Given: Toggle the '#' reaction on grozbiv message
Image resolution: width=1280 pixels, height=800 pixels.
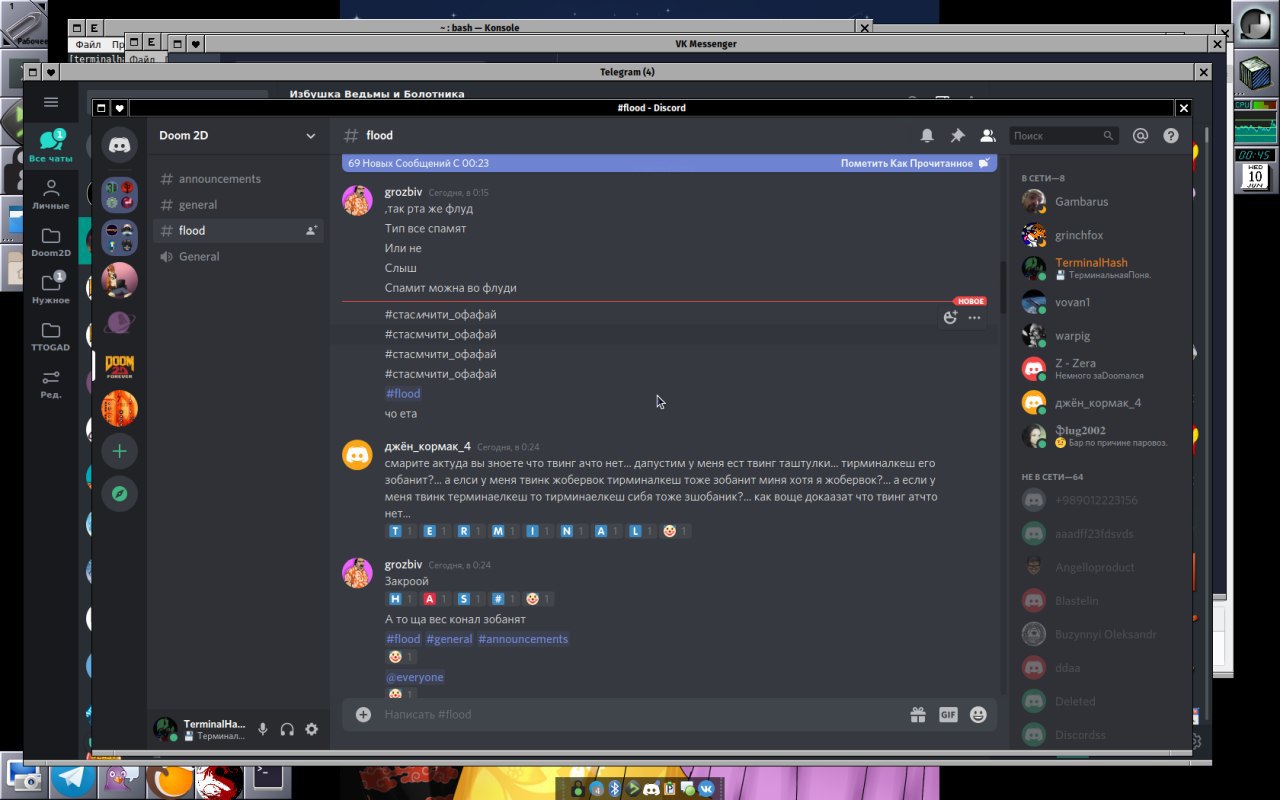Looking at the screenshot, I should [505, 599].
